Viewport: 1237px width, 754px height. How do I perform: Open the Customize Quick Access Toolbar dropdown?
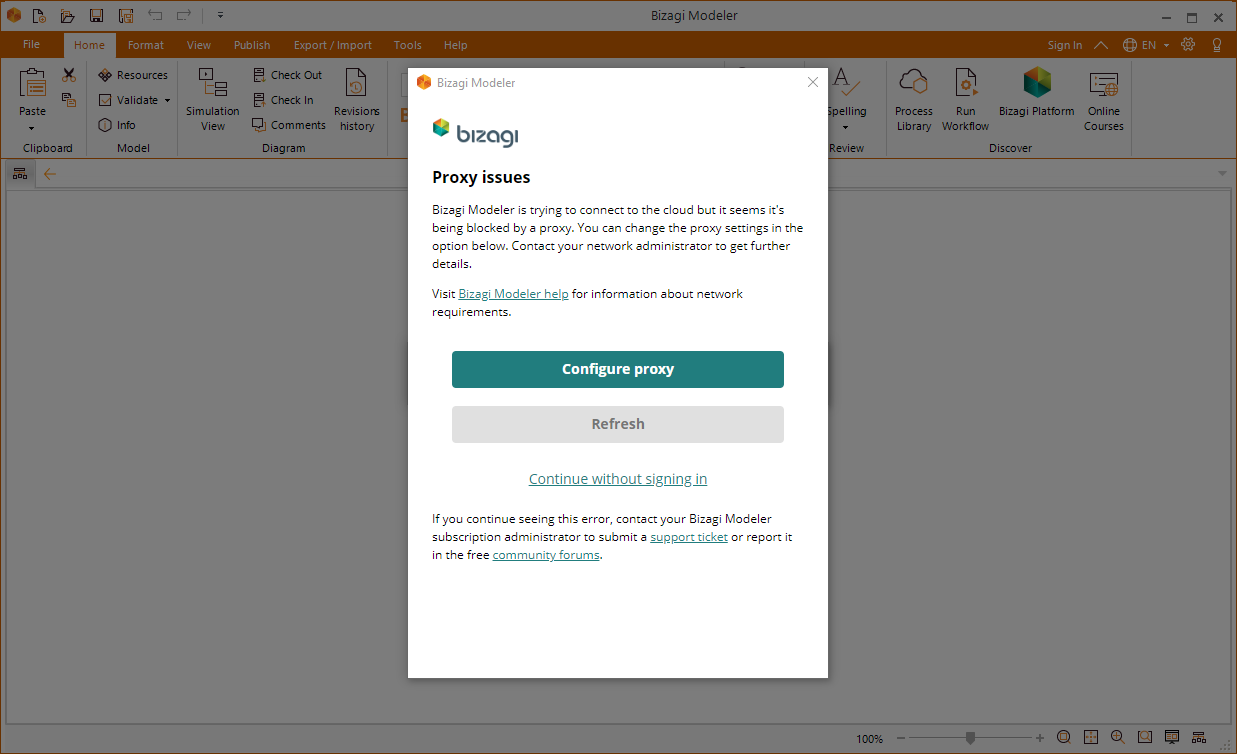point(220,16)
